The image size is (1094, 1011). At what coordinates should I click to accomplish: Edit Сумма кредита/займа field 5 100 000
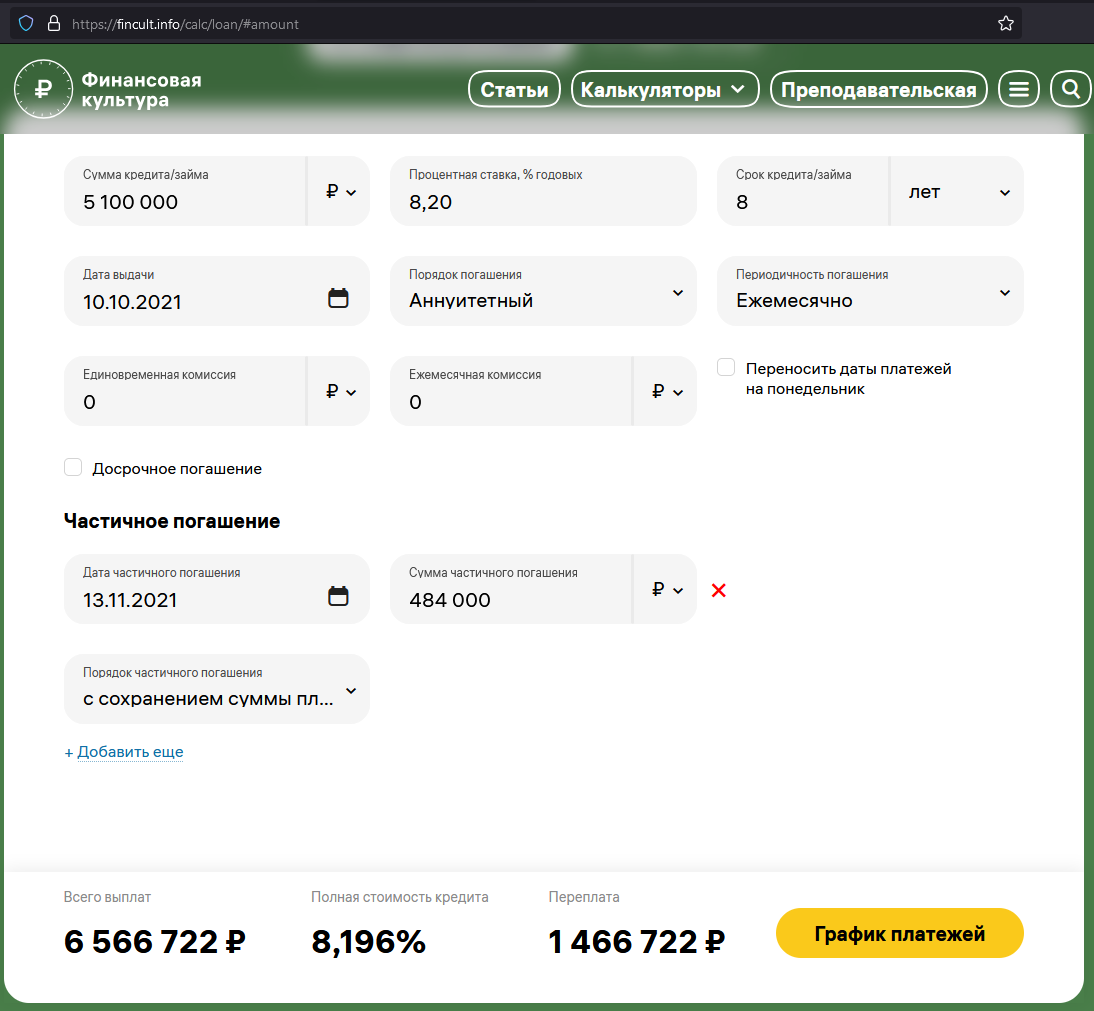pos(185,191)
